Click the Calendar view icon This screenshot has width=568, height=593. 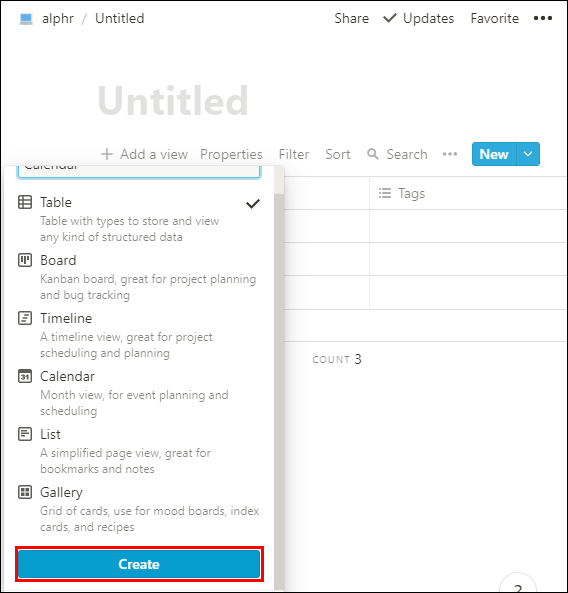(25, 376)
